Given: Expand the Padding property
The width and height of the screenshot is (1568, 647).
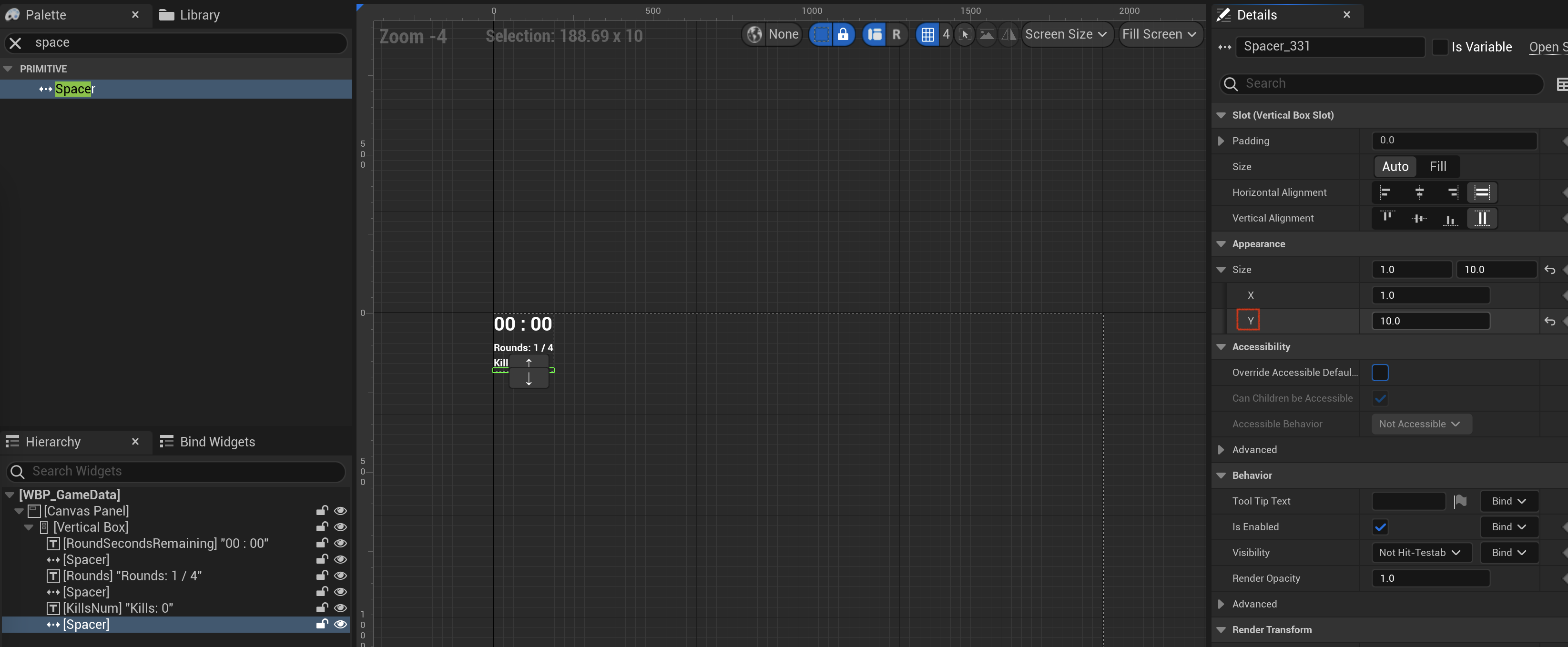Looking at the screenshot, I should [1221, 141].
